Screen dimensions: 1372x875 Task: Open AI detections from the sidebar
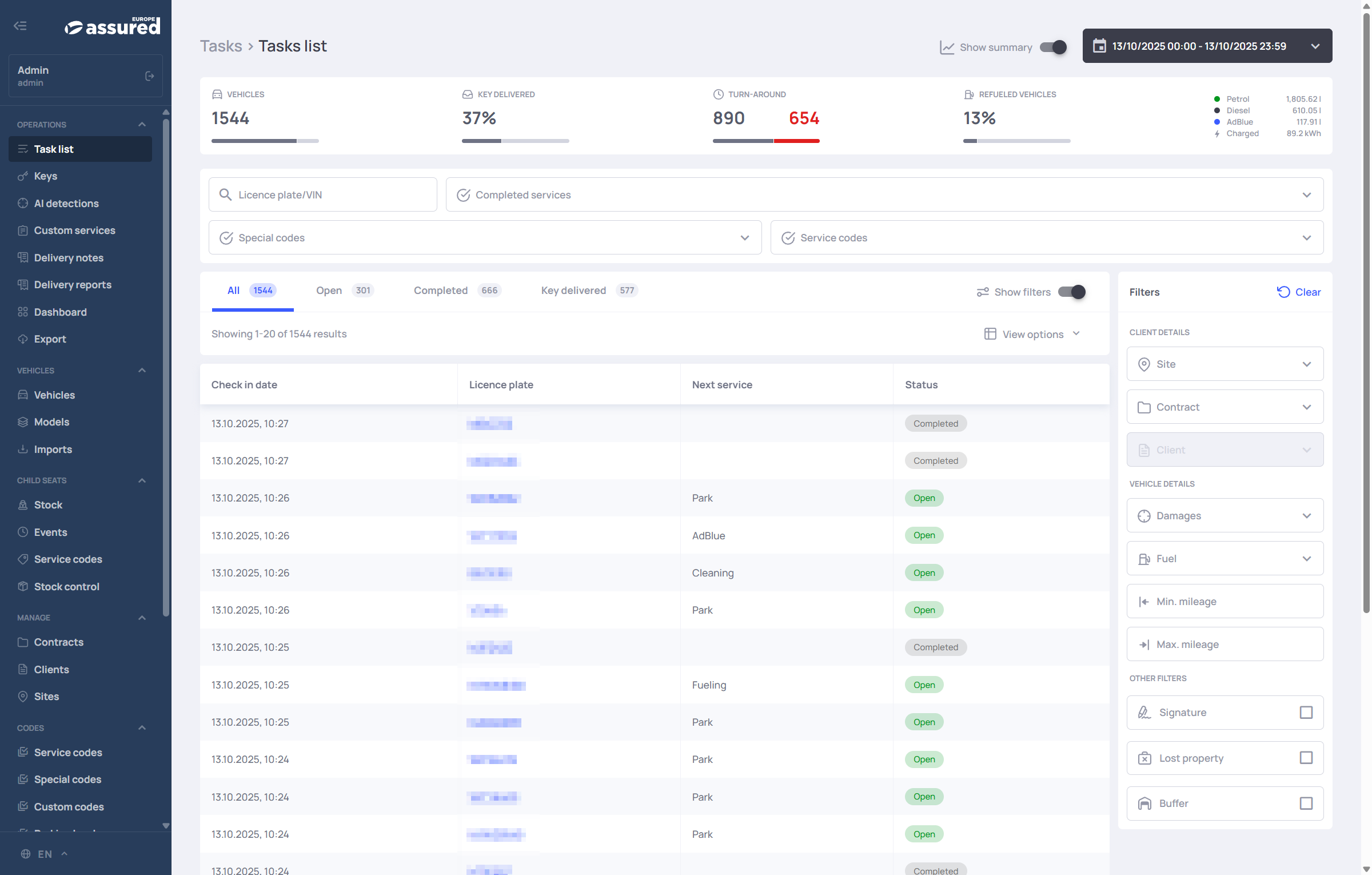pyautogui.click(x=66, y=203)
